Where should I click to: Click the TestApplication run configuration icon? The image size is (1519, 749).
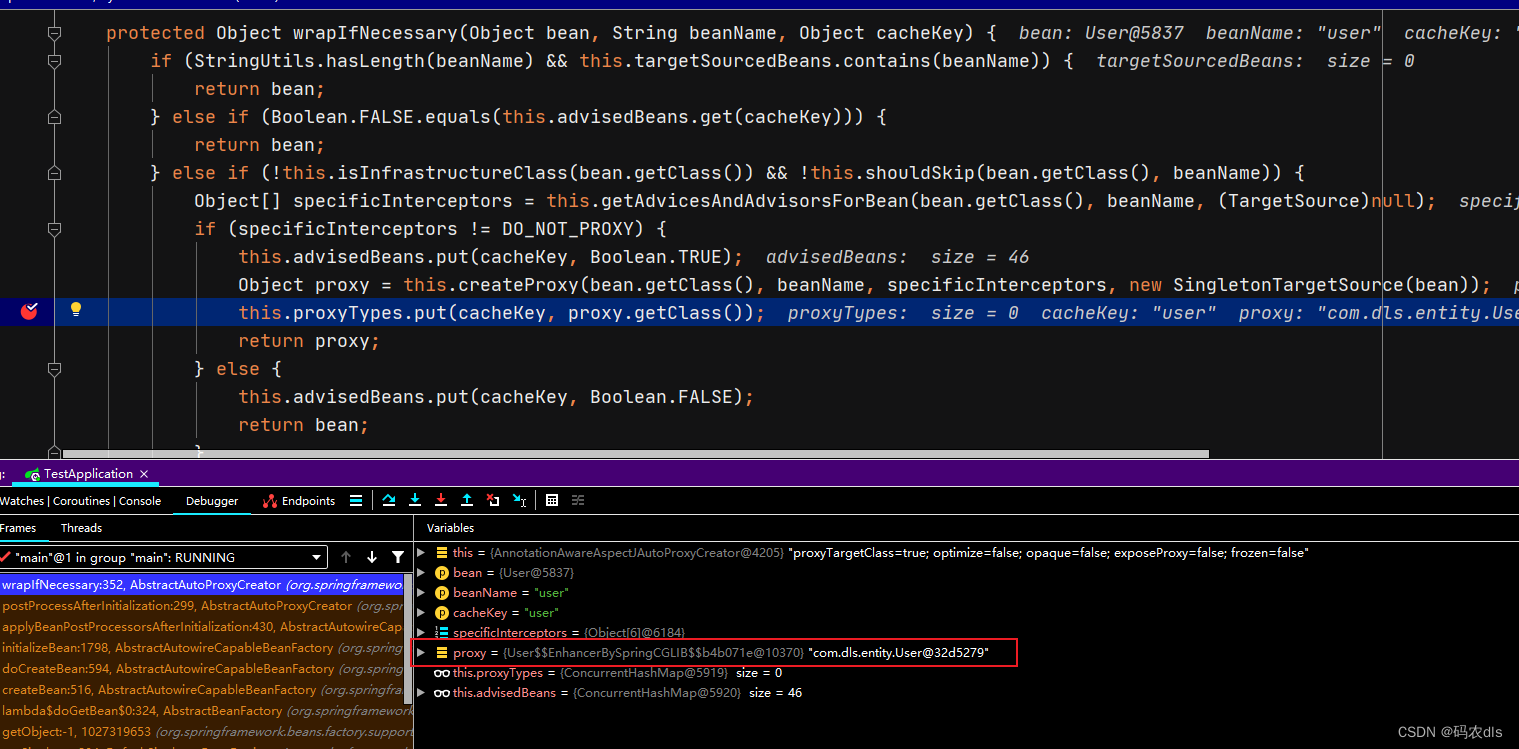click(x=33, y=474)
